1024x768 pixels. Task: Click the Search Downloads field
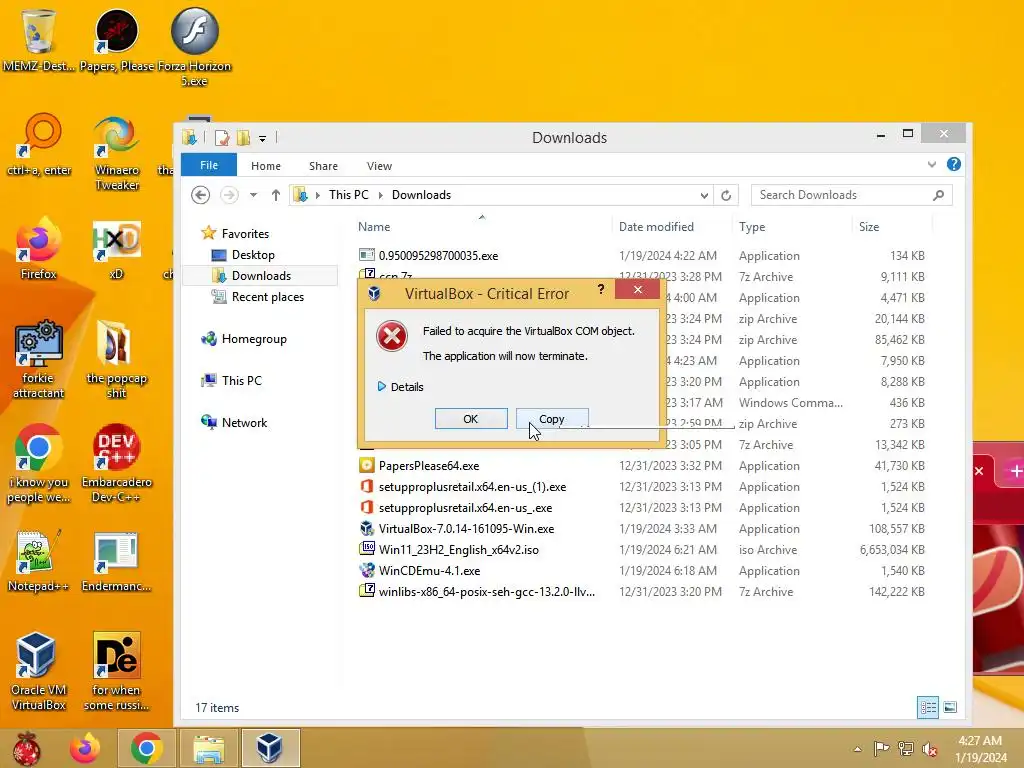pyautogui.click(x=852, y=195)
